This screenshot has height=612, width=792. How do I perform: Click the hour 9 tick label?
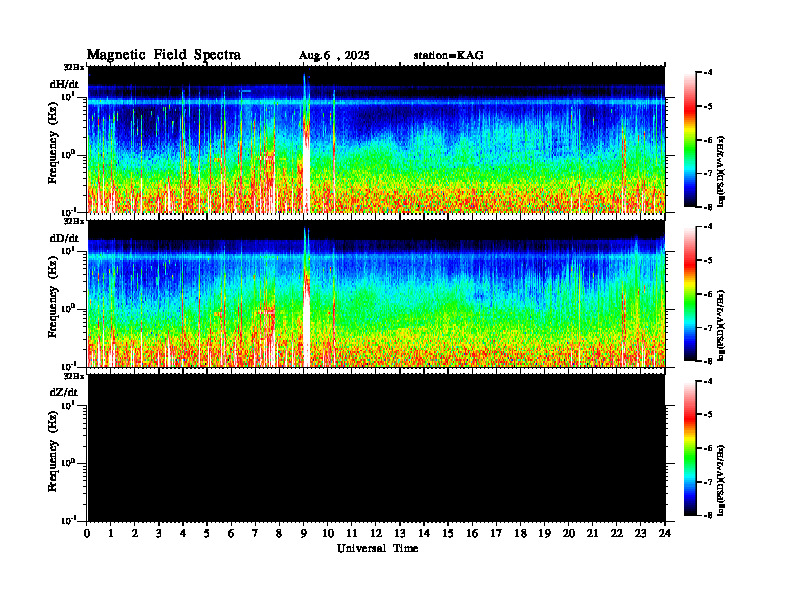pyautogui.click(x=304, y=534)
